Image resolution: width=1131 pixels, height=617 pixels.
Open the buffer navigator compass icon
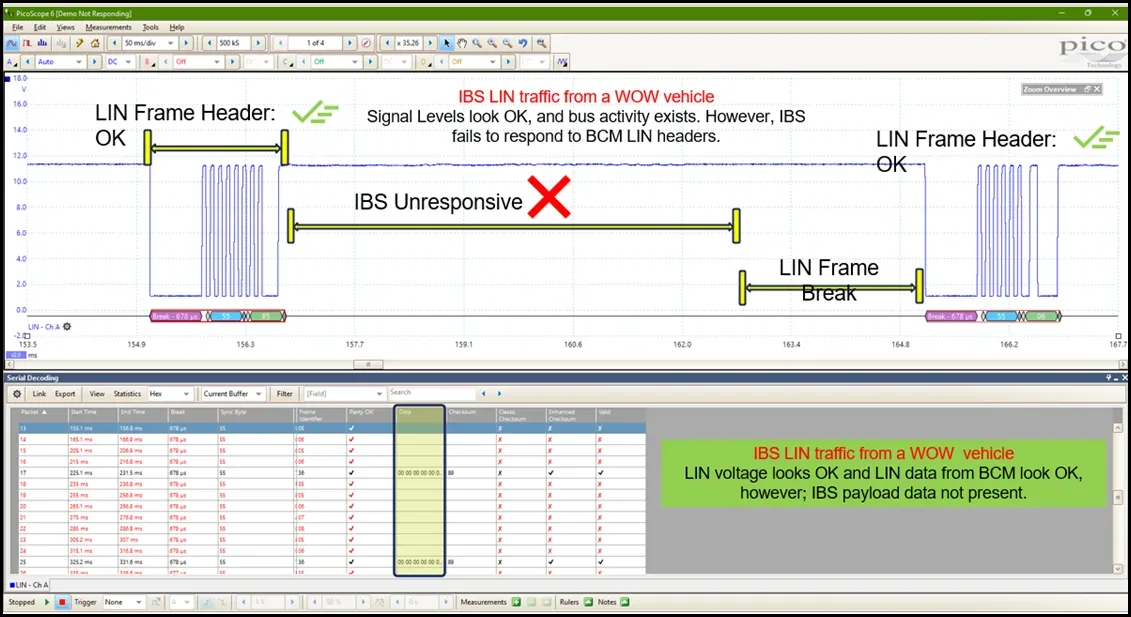(x=366, y=43)
